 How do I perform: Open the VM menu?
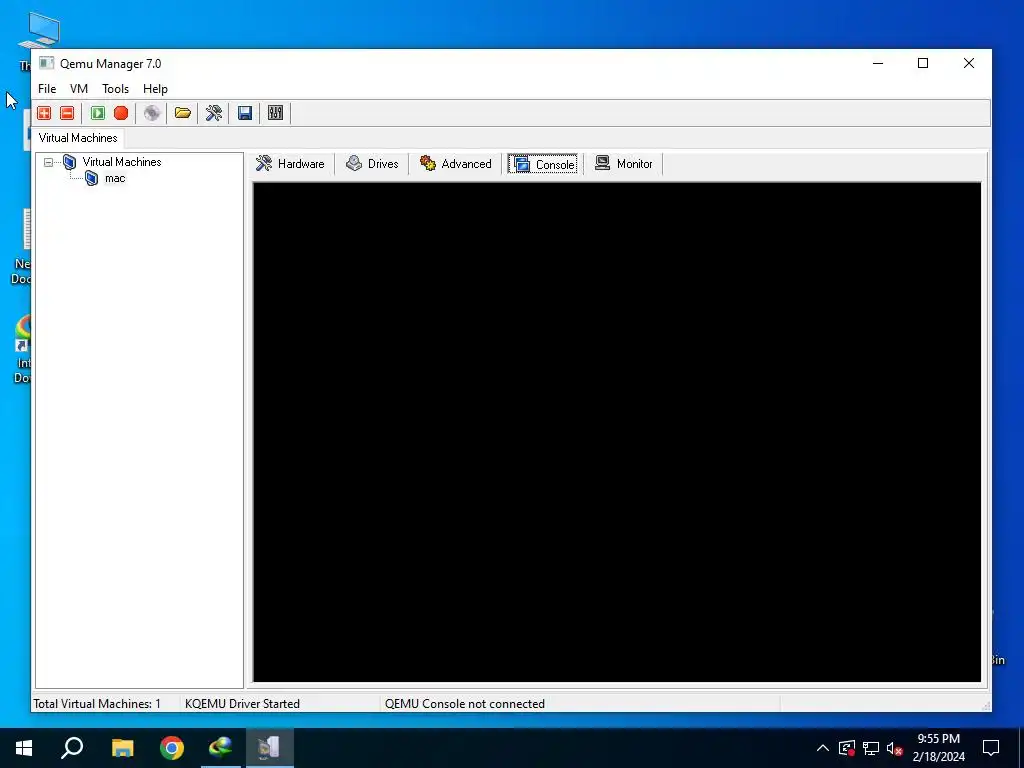(x=79, y=89)
